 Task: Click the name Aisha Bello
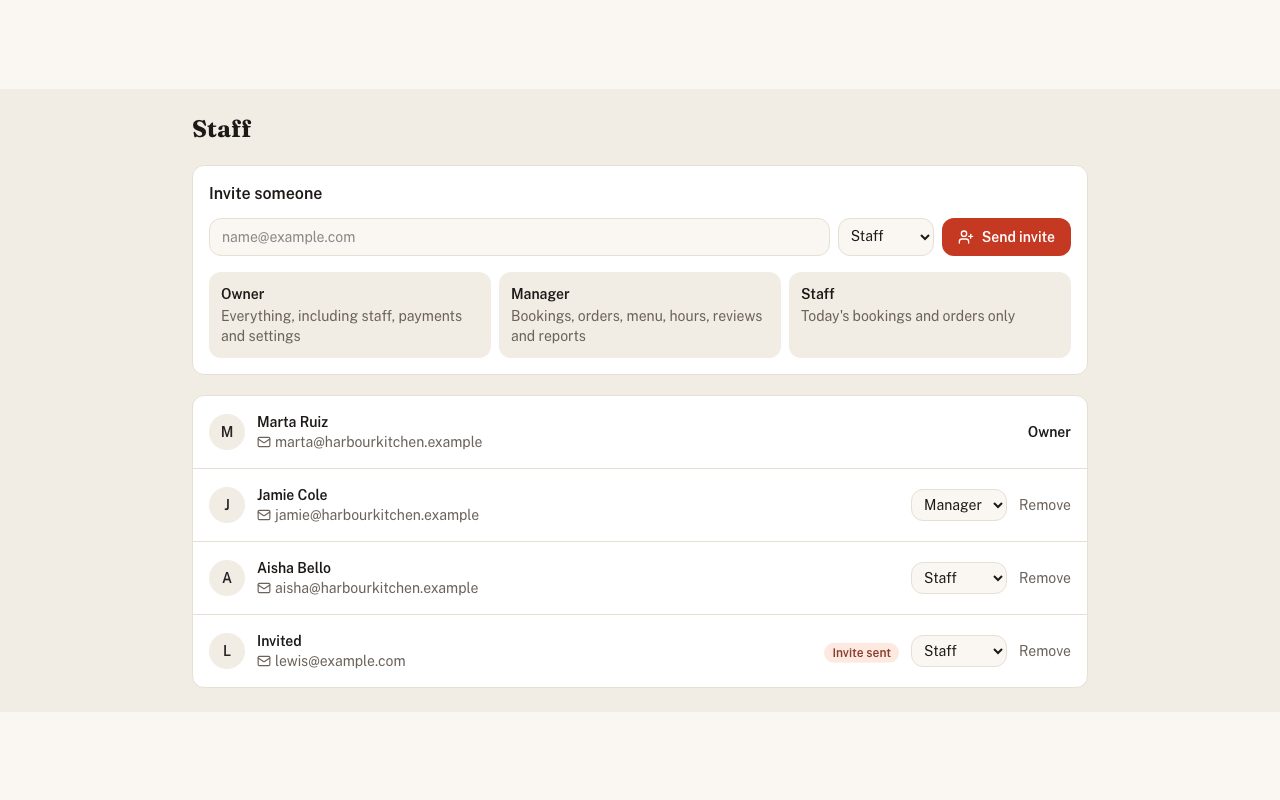coord(294,568)
